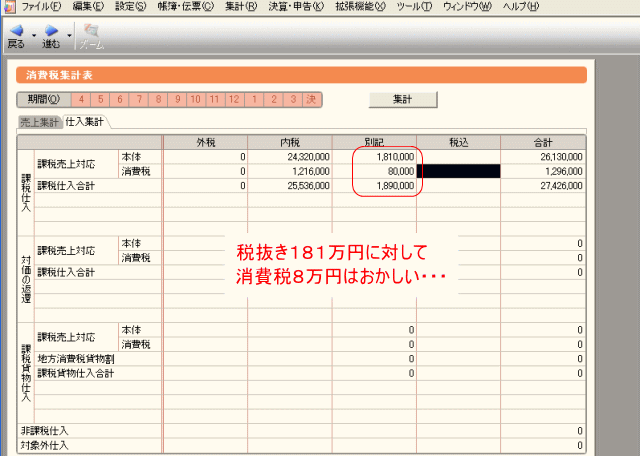This screenshot has height=456, width=640.
Task: Toggle month 3 in the period bar
Action: click(293, 100)
